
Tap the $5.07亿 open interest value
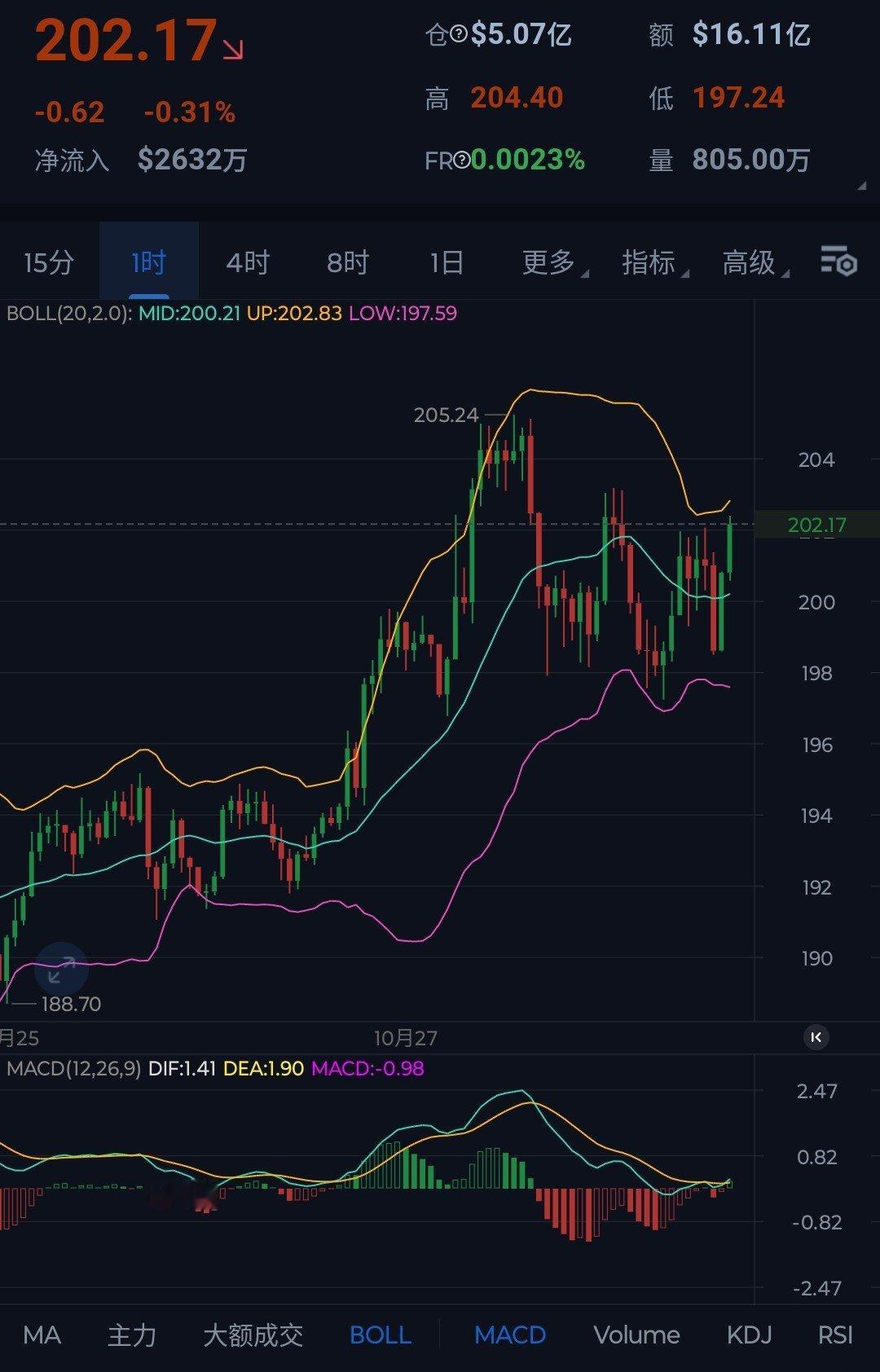[521, 34]
